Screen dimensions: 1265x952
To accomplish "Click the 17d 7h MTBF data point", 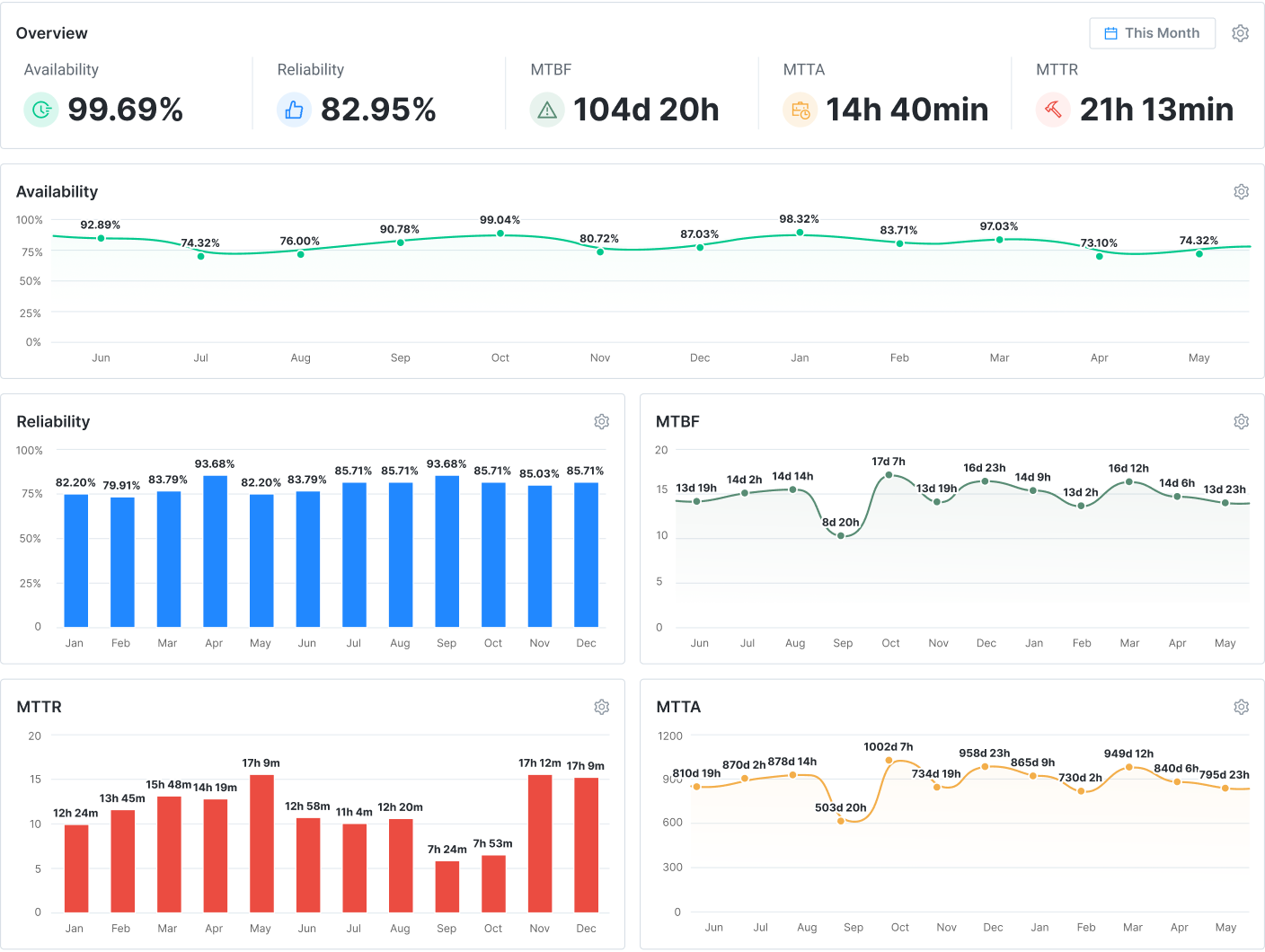I will click(889, 475).
